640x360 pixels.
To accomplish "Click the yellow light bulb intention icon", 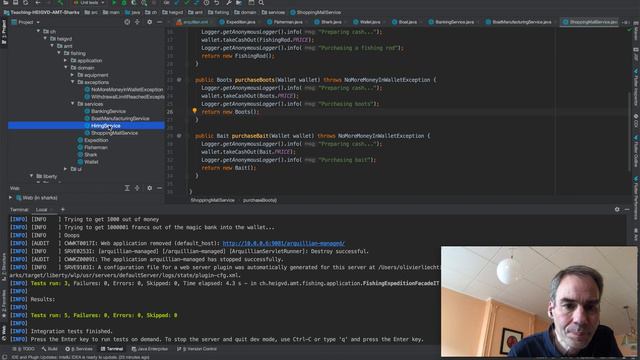I will pyautogui.click(x=195, y=111).
